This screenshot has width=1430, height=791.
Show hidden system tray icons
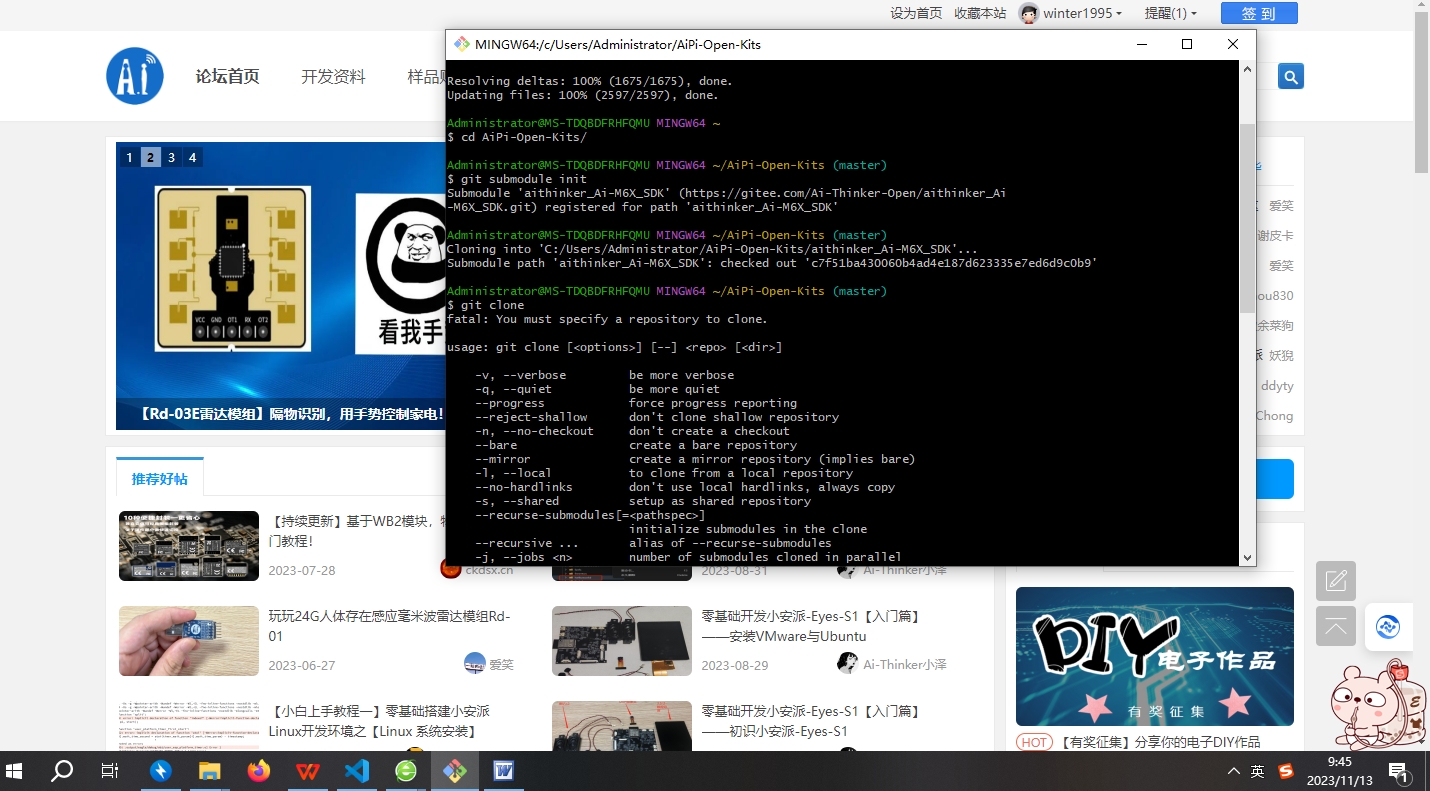click(1232, 771)
